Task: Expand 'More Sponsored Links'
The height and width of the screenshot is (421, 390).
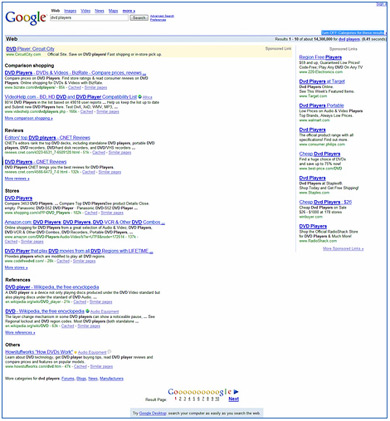Action: (x=343, y=249)
